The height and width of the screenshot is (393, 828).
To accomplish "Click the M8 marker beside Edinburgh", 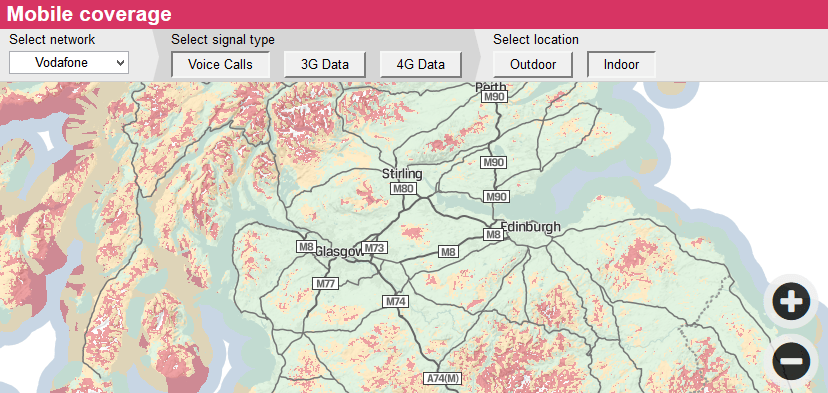I will 493,234.
